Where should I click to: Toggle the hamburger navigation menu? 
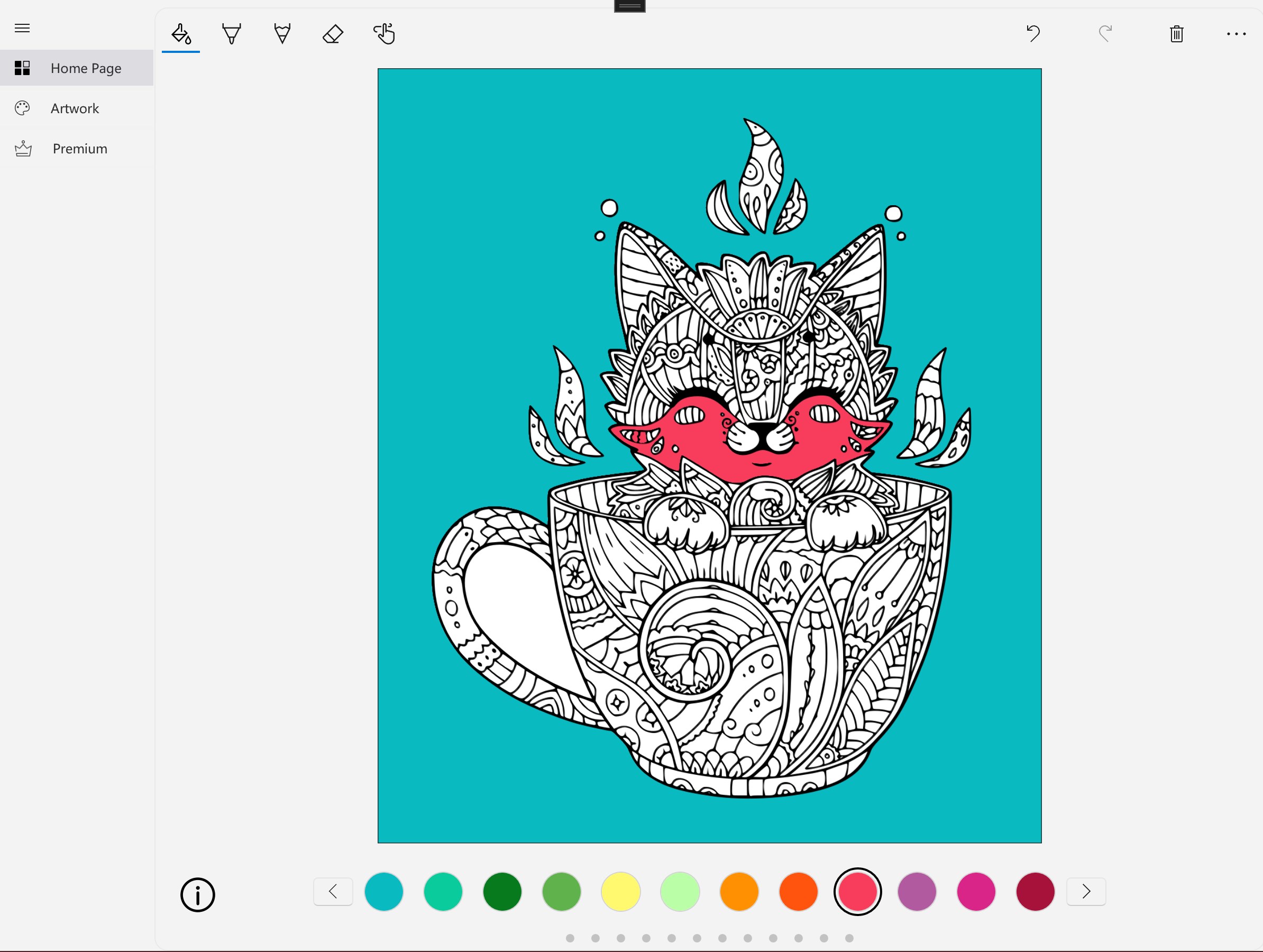[22, 28]
